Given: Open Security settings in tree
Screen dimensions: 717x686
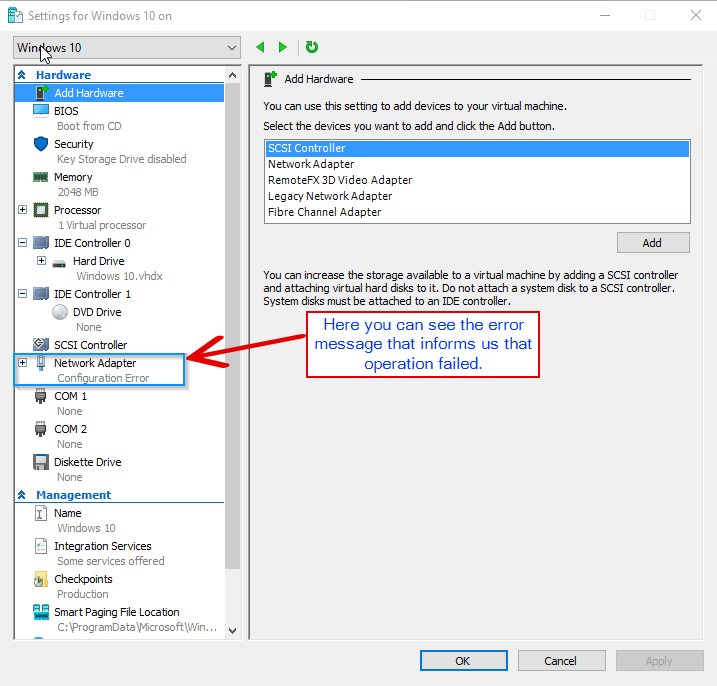Looking at the screenshot, I should (x=74, y=144).
